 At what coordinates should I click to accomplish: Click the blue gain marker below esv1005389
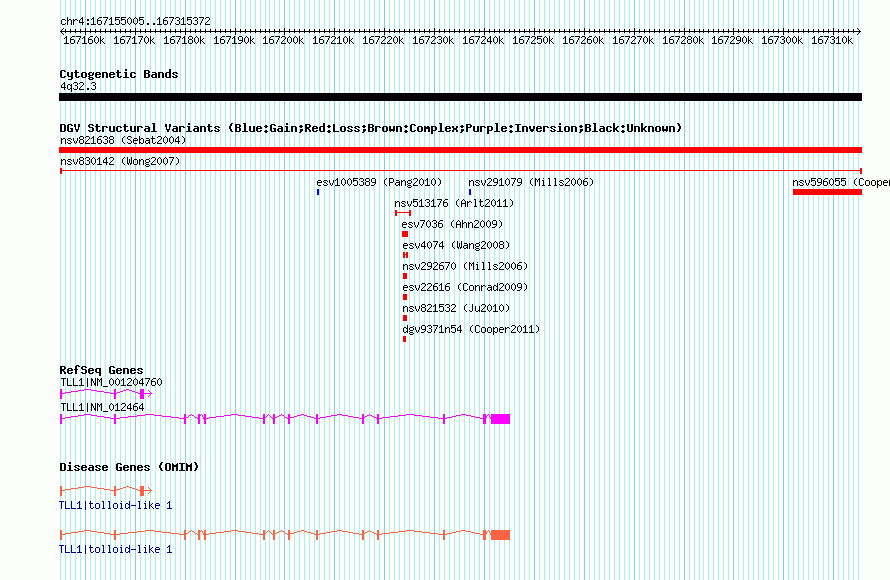318,192
